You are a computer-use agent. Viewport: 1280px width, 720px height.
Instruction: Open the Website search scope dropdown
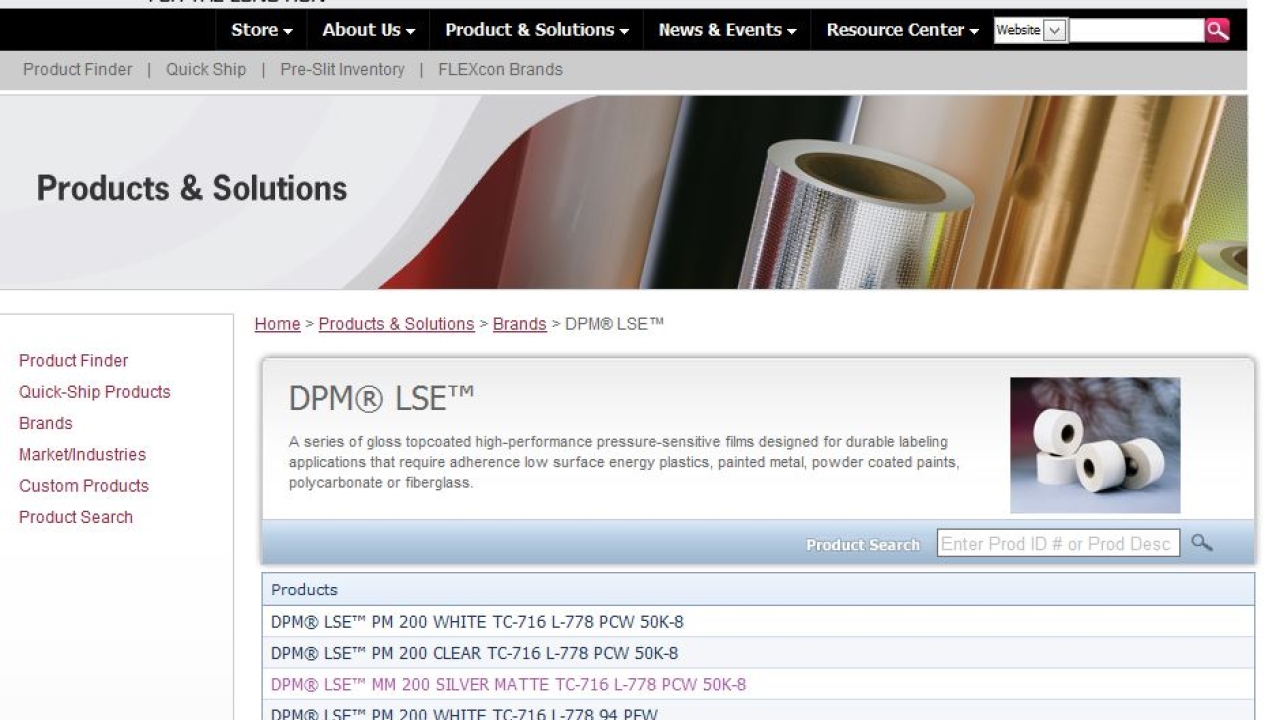[x=1031, y=30]
